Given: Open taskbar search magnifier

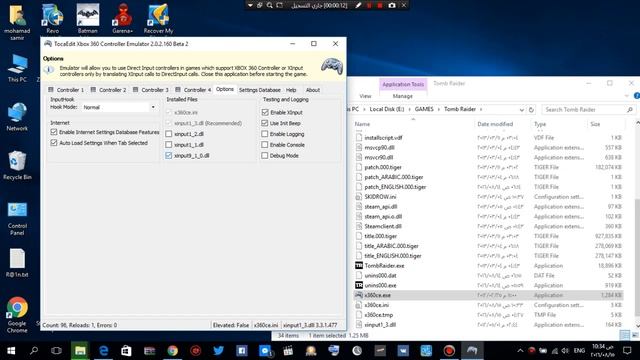Looking at the screenshot, I should (34, 351).
